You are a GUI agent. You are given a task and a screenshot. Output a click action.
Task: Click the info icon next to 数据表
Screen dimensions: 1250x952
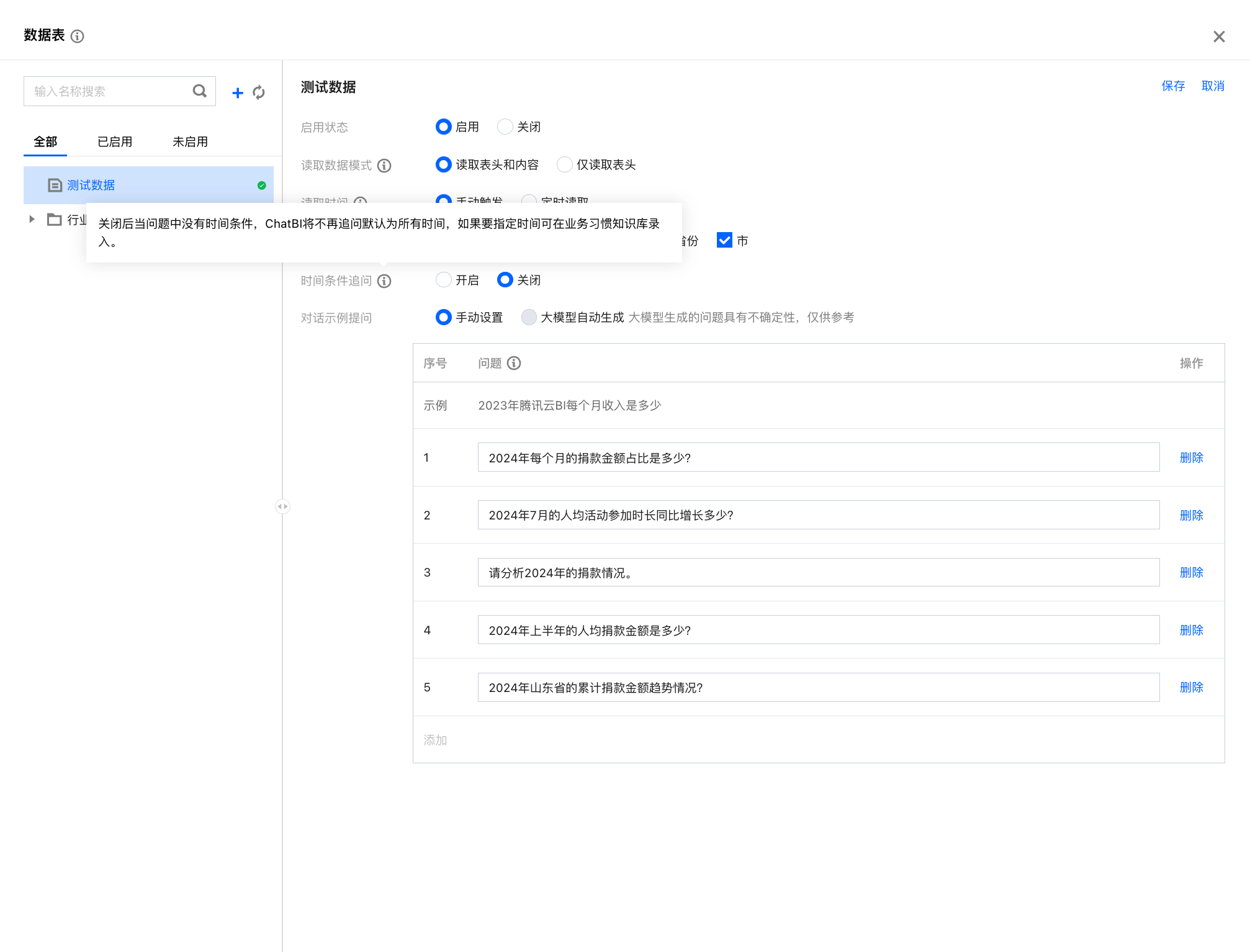pyautogui.click(x=78, y=36)
